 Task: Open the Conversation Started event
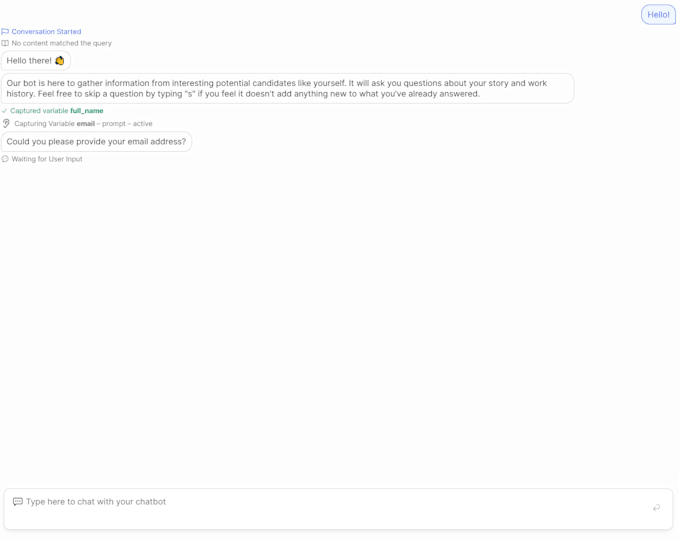[x=46, y=32]
